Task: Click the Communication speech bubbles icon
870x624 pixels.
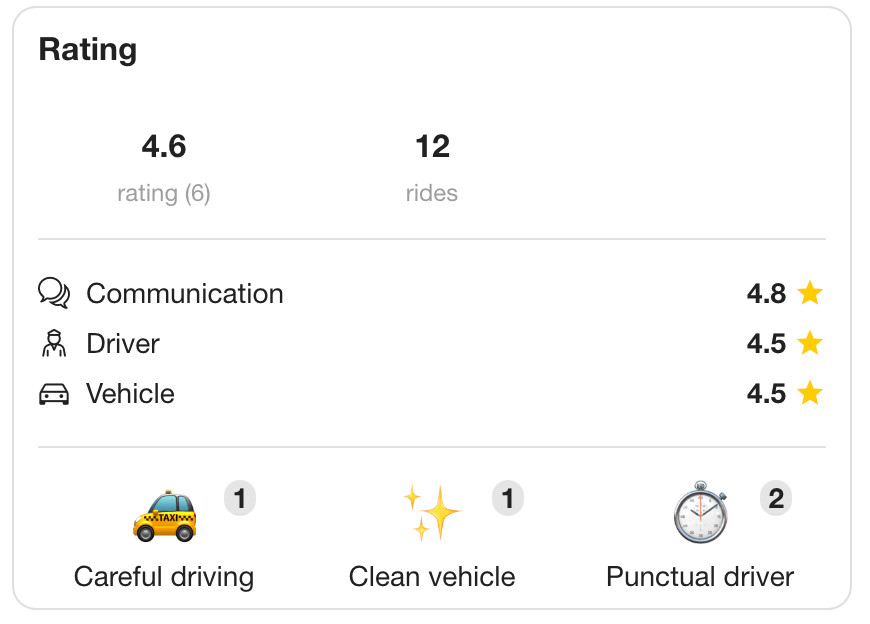Action: click(55, 294)
